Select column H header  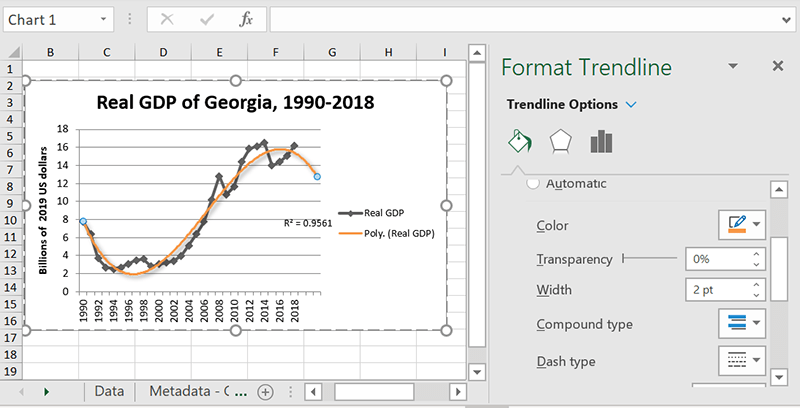388,52
